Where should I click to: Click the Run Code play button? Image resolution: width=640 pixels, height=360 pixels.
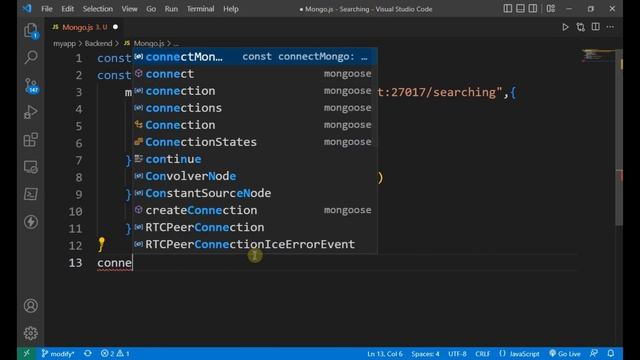565,27
